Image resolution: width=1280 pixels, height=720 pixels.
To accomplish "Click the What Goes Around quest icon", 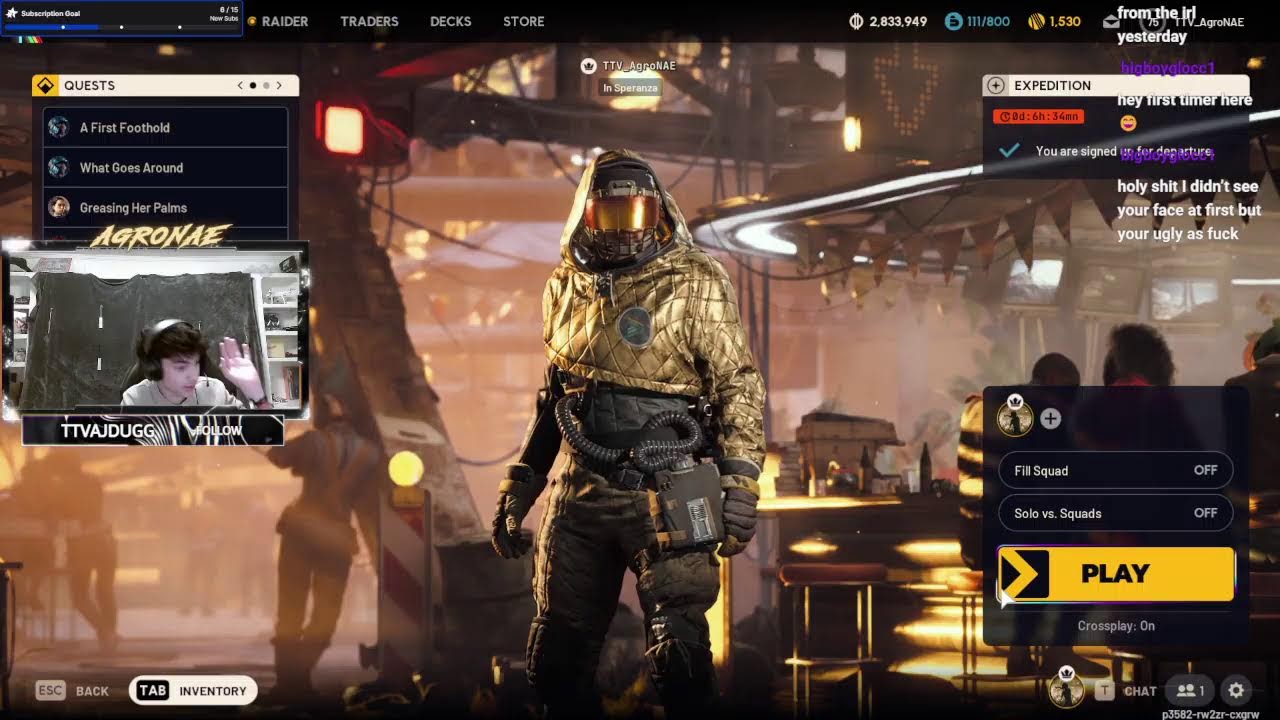I will 59,167.
